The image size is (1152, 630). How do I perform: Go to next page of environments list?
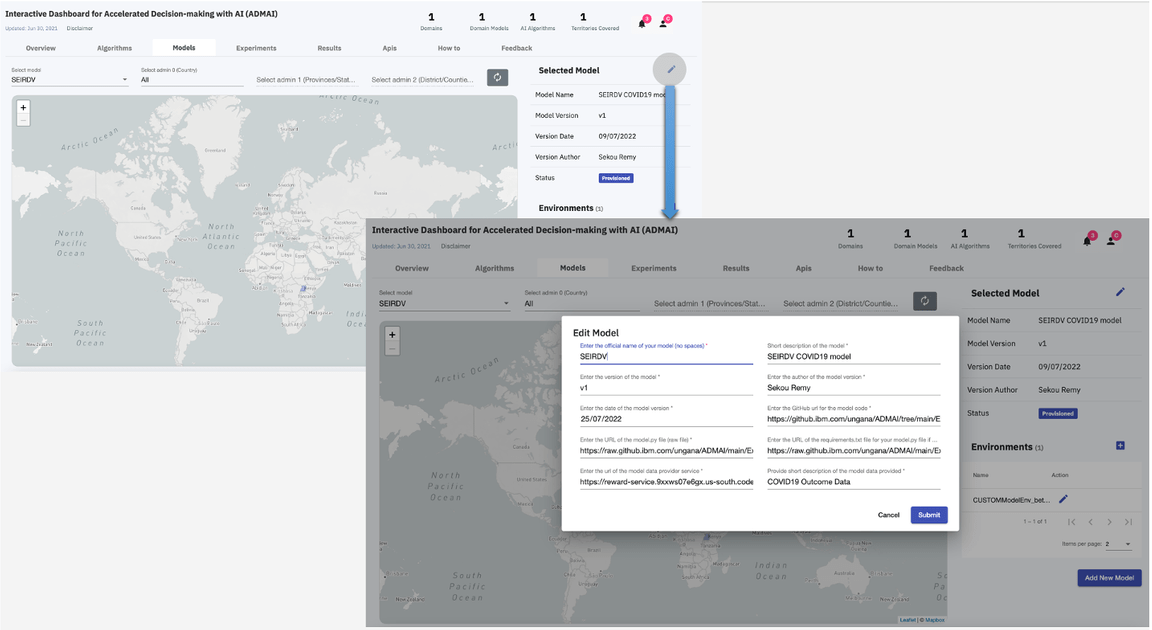coord(1109,522)
